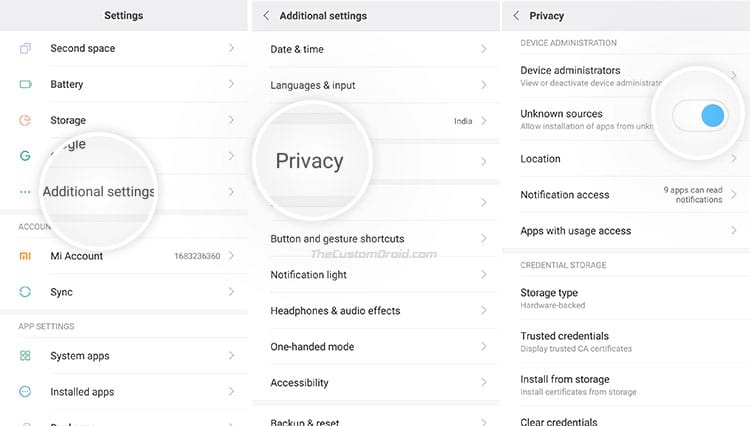The image size is (750, 426).
Task: Go back from Privacy screen
Action: tap(516, 15)
